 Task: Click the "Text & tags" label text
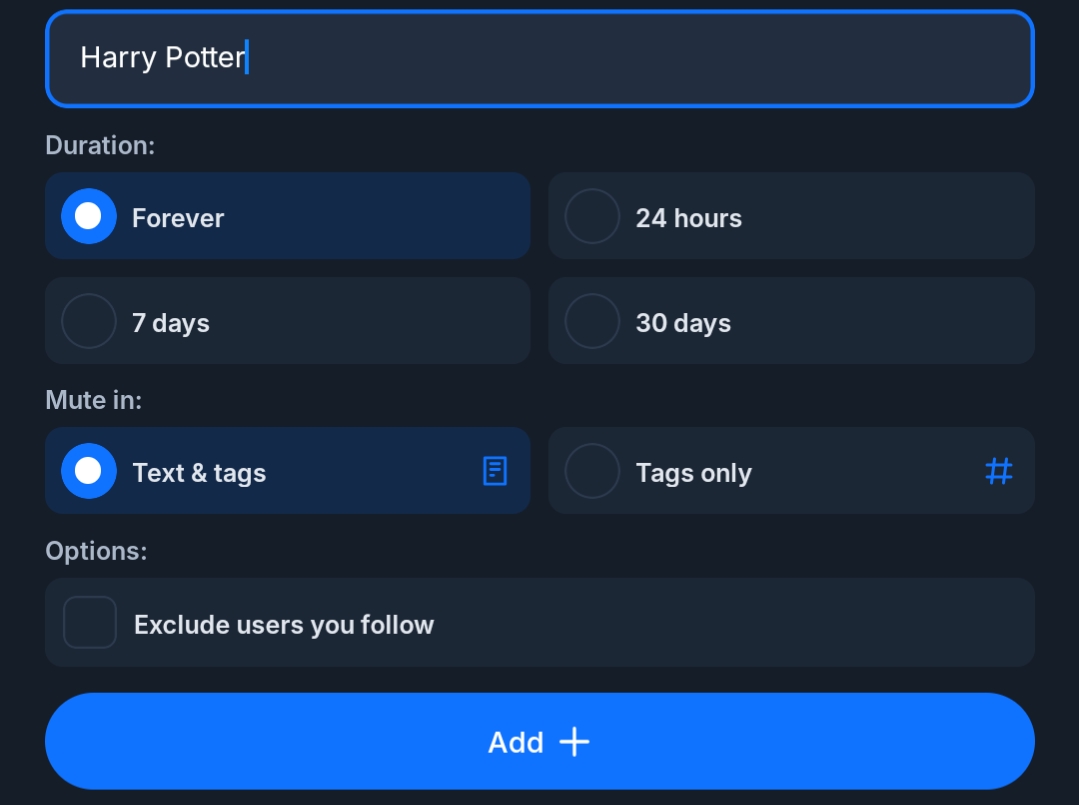click(x=199, y=473)
